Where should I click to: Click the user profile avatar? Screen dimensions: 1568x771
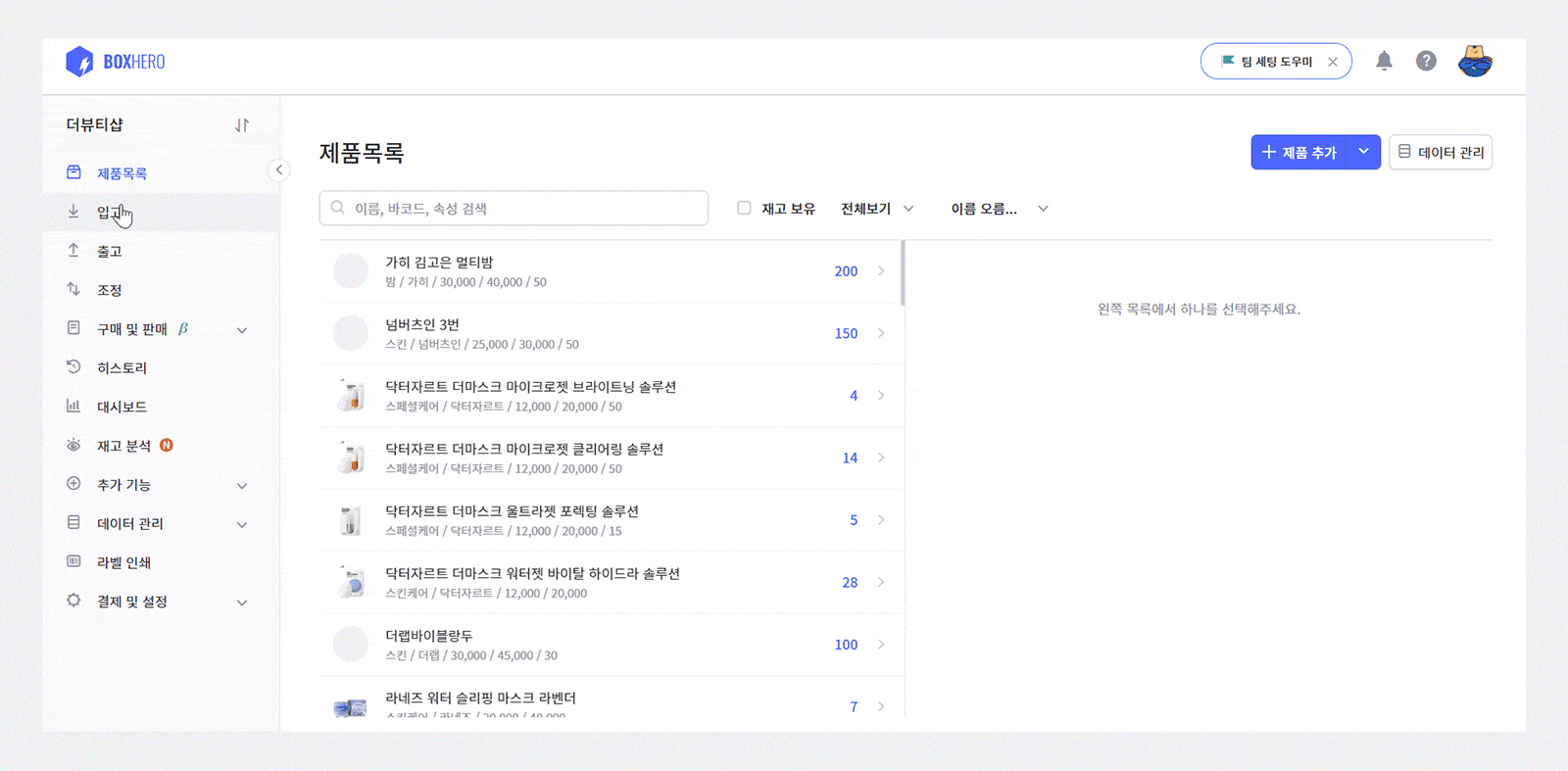tap(1474, 61)
